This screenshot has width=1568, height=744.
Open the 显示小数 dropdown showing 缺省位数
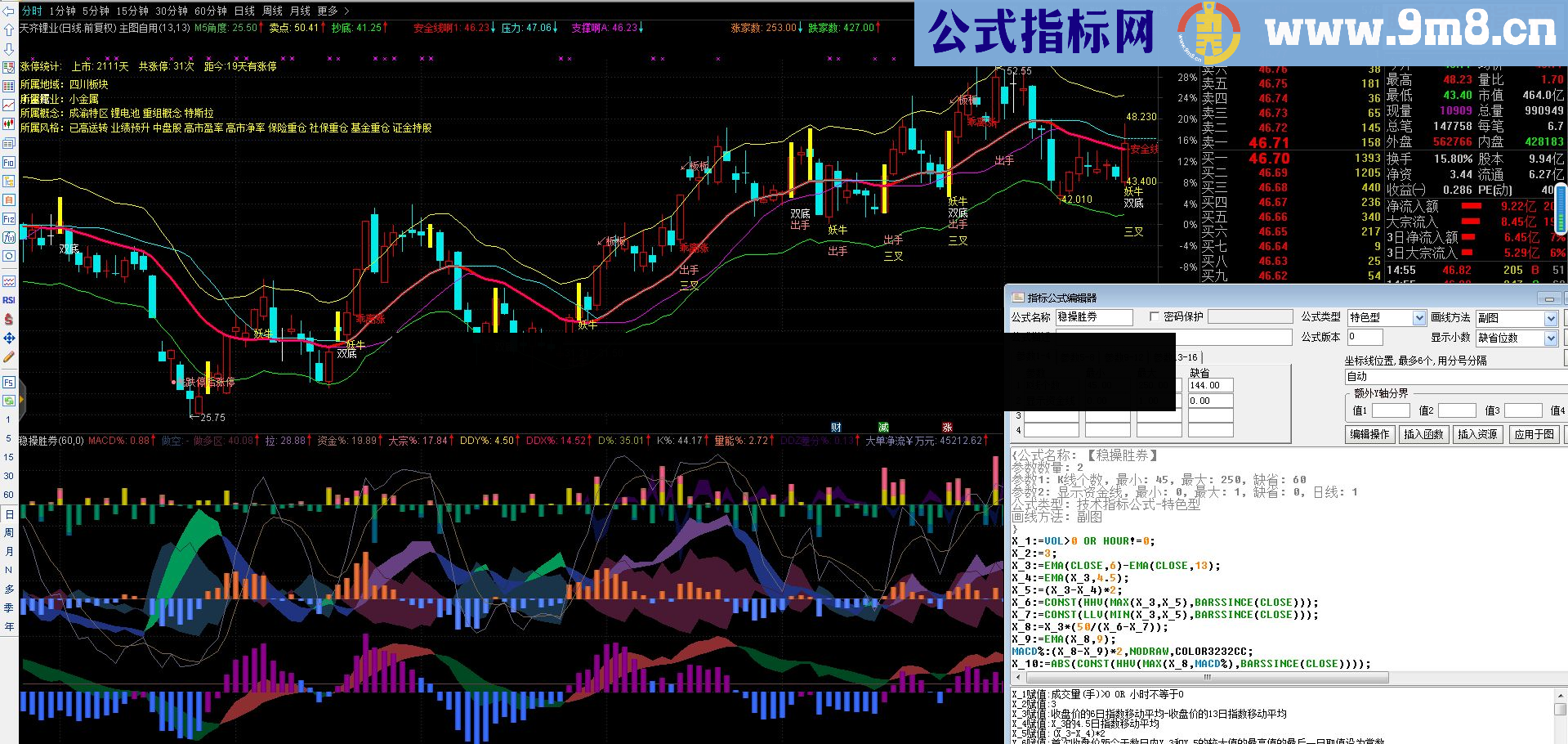click(x=1551, y=338)
